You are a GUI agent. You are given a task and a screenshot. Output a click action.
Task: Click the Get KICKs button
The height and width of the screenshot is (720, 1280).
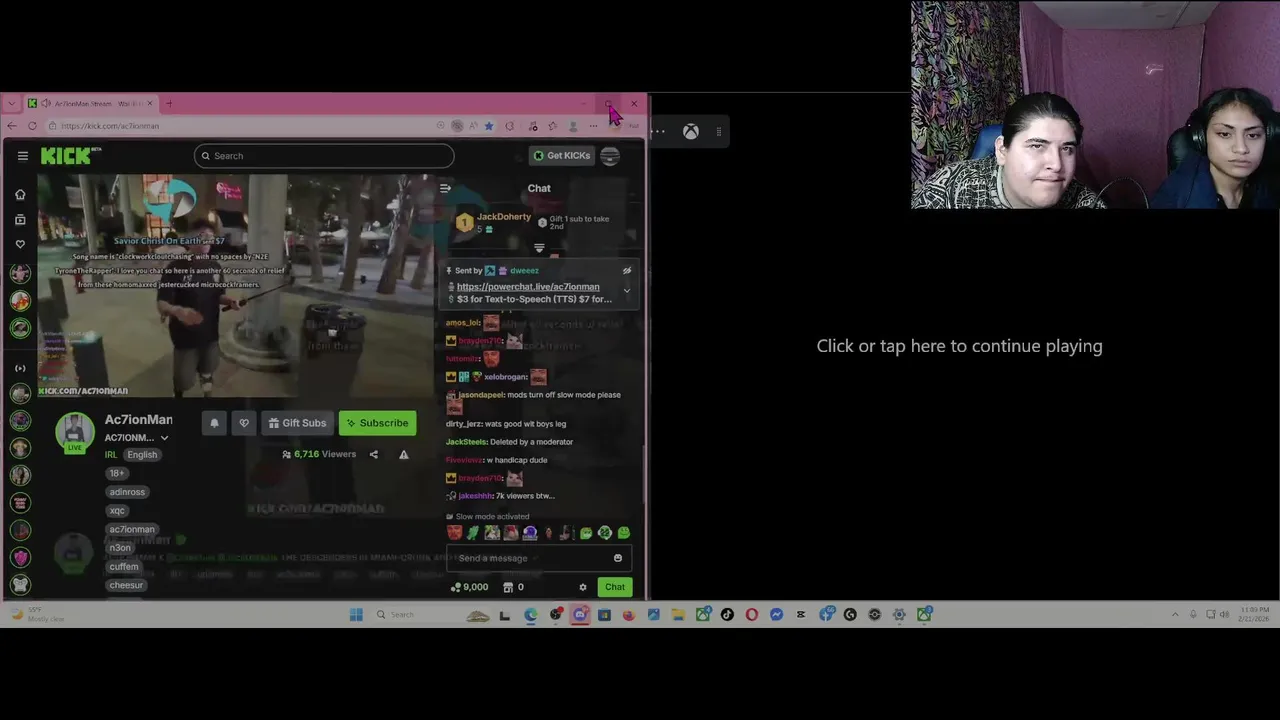coord(562,156)
